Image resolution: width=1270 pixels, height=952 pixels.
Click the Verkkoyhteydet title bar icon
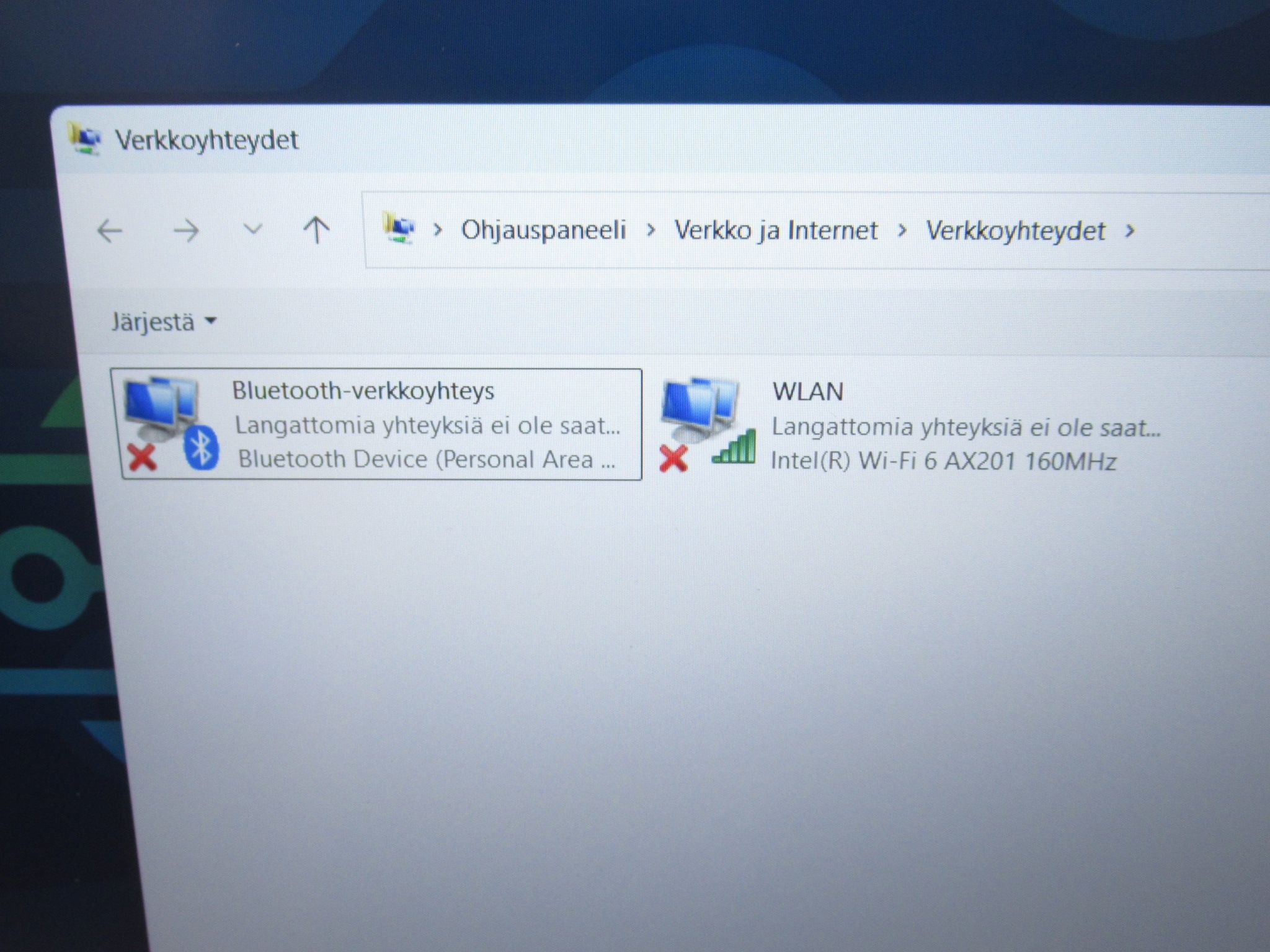pyautogui.click(x=84, y=138)
